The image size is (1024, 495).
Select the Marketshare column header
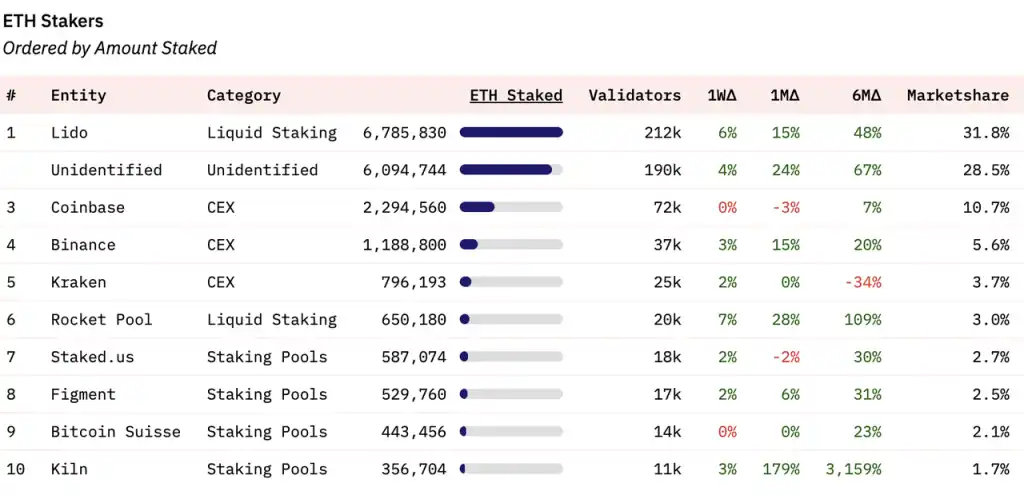click(957, 95)
